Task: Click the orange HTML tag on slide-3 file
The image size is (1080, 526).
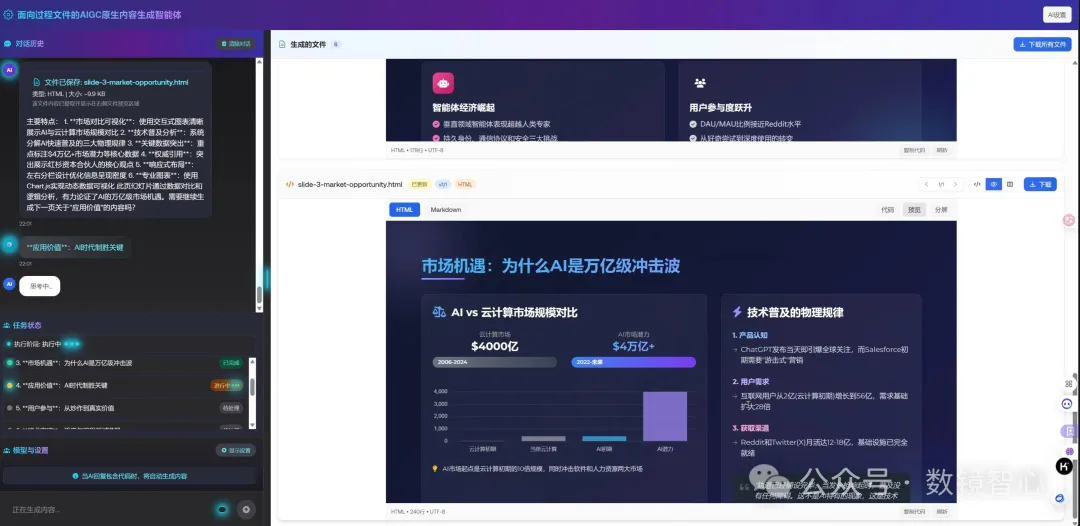Action: 465,185
